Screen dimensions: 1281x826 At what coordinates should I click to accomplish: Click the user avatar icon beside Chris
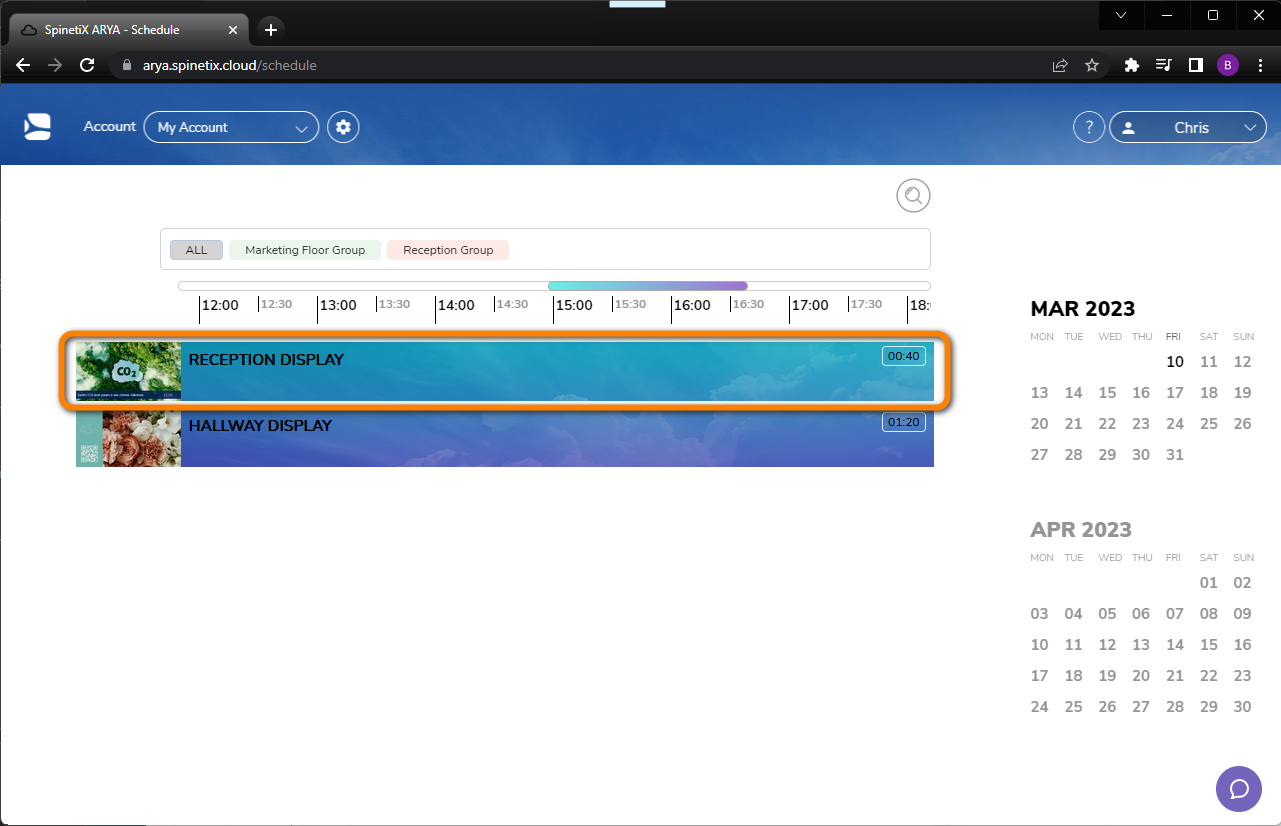[x=1129, y=127]
